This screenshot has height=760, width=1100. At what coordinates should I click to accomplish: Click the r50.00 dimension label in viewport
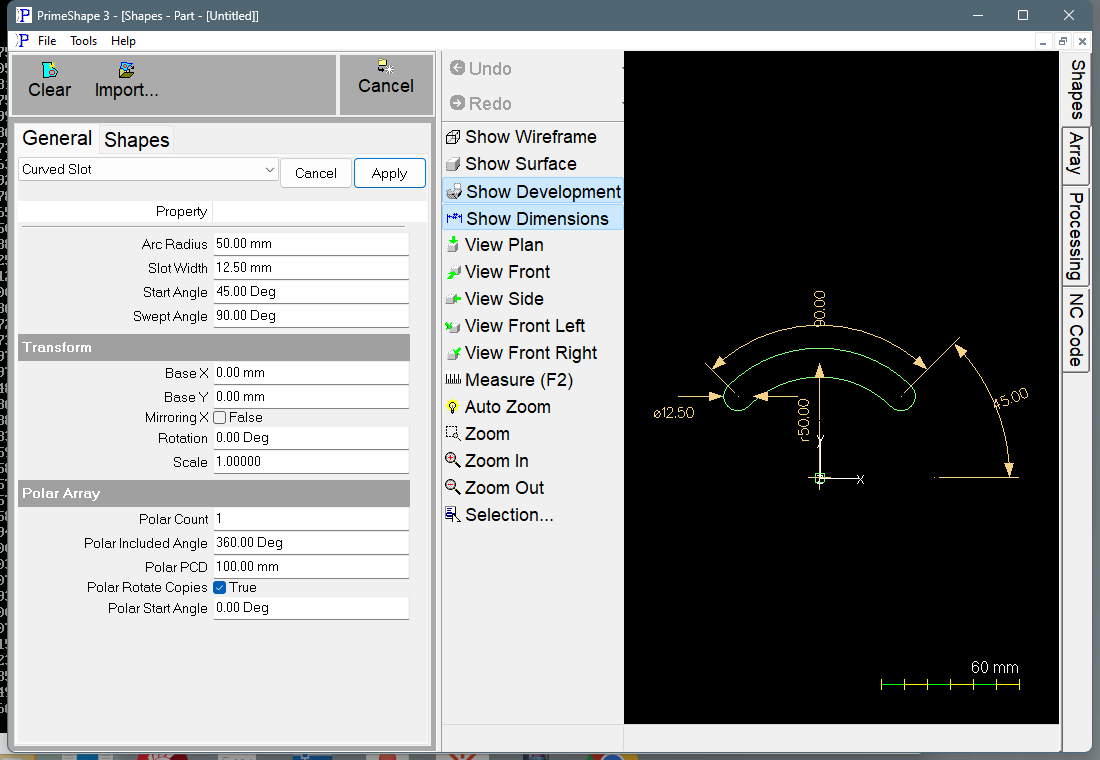tap(804, 420)
